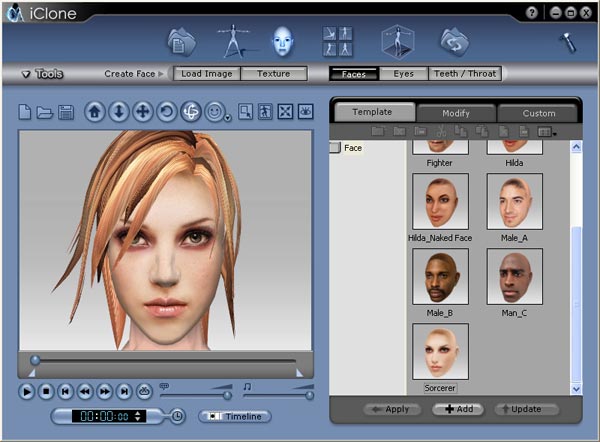
Task: Select the rotate camera tool icon
Action: click(167, 112)
